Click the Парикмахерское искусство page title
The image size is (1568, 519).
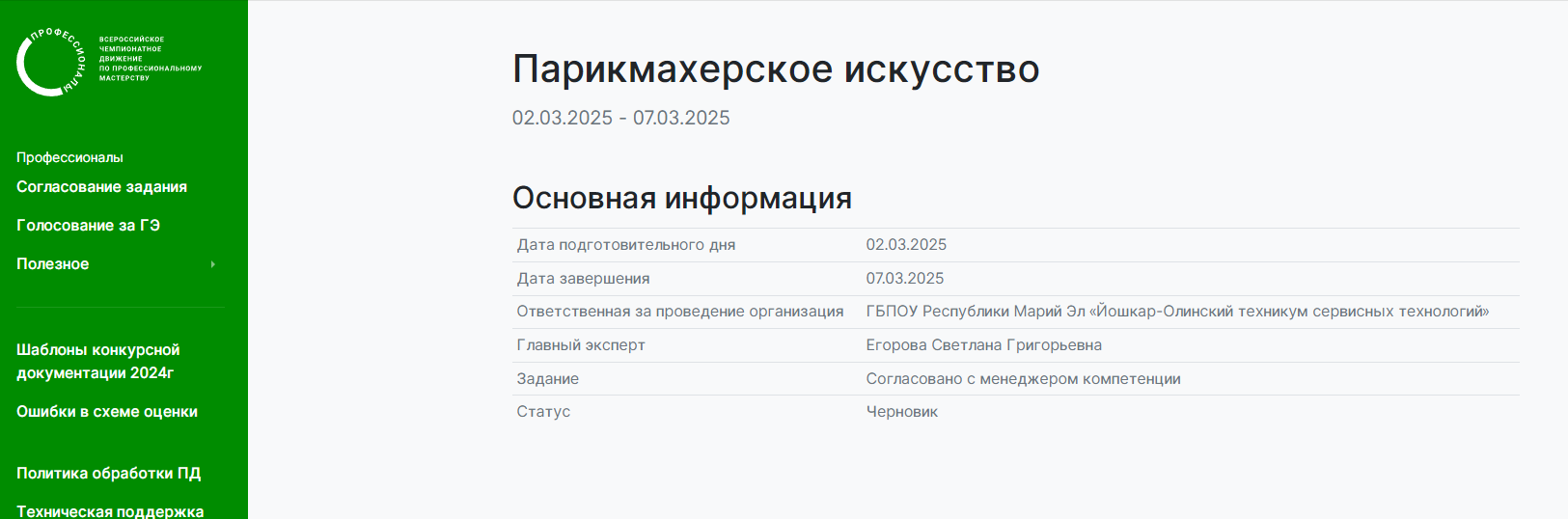(x=776, y=68)
